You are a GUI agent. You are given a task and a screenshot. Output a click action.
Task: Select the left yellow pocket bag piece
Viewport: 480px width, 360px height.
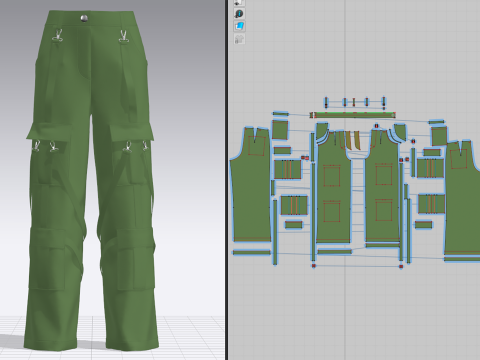(349, 140)
